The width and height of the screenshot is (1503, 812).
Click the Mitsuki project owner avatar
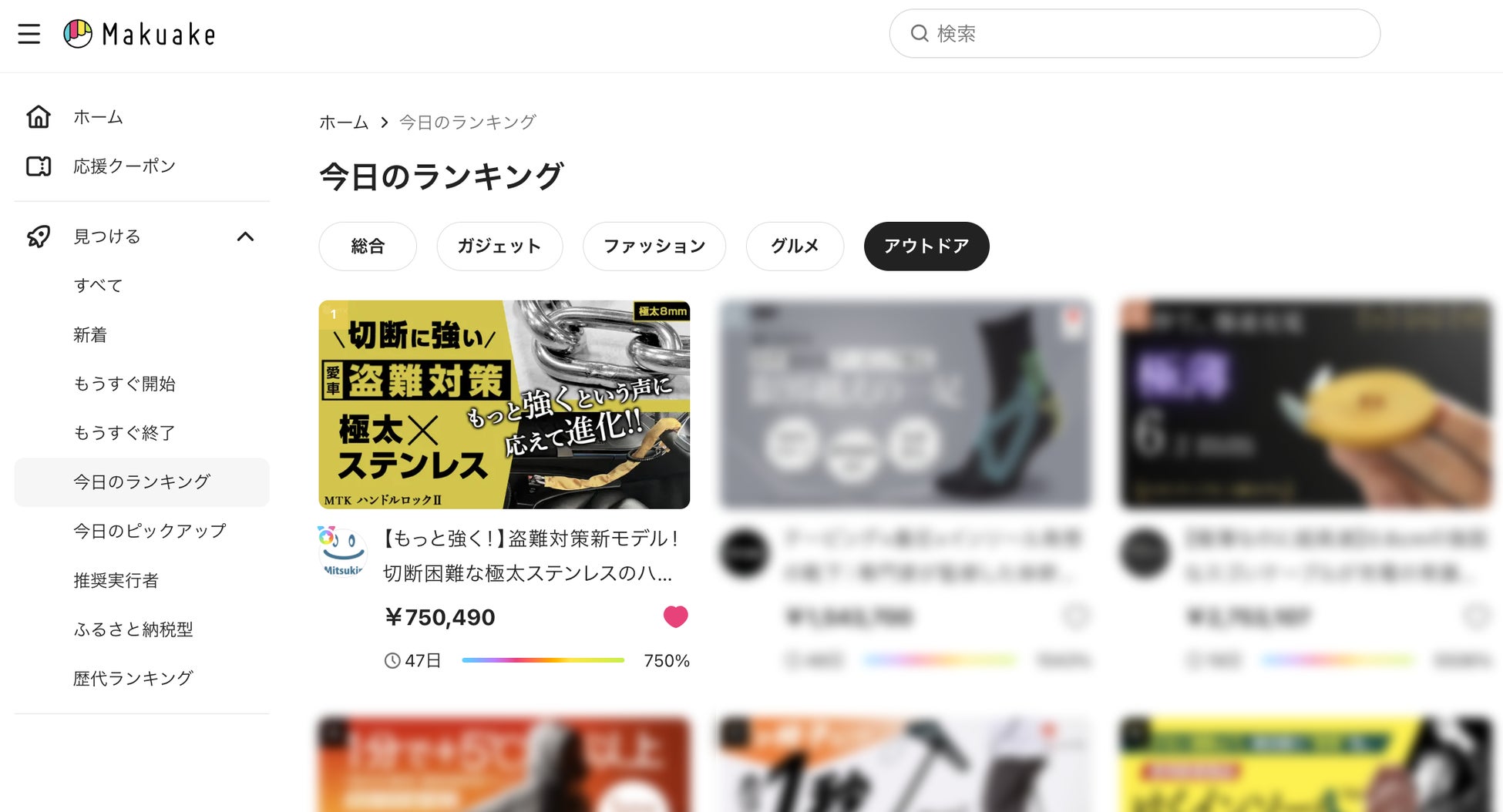[x=342, y=551]
